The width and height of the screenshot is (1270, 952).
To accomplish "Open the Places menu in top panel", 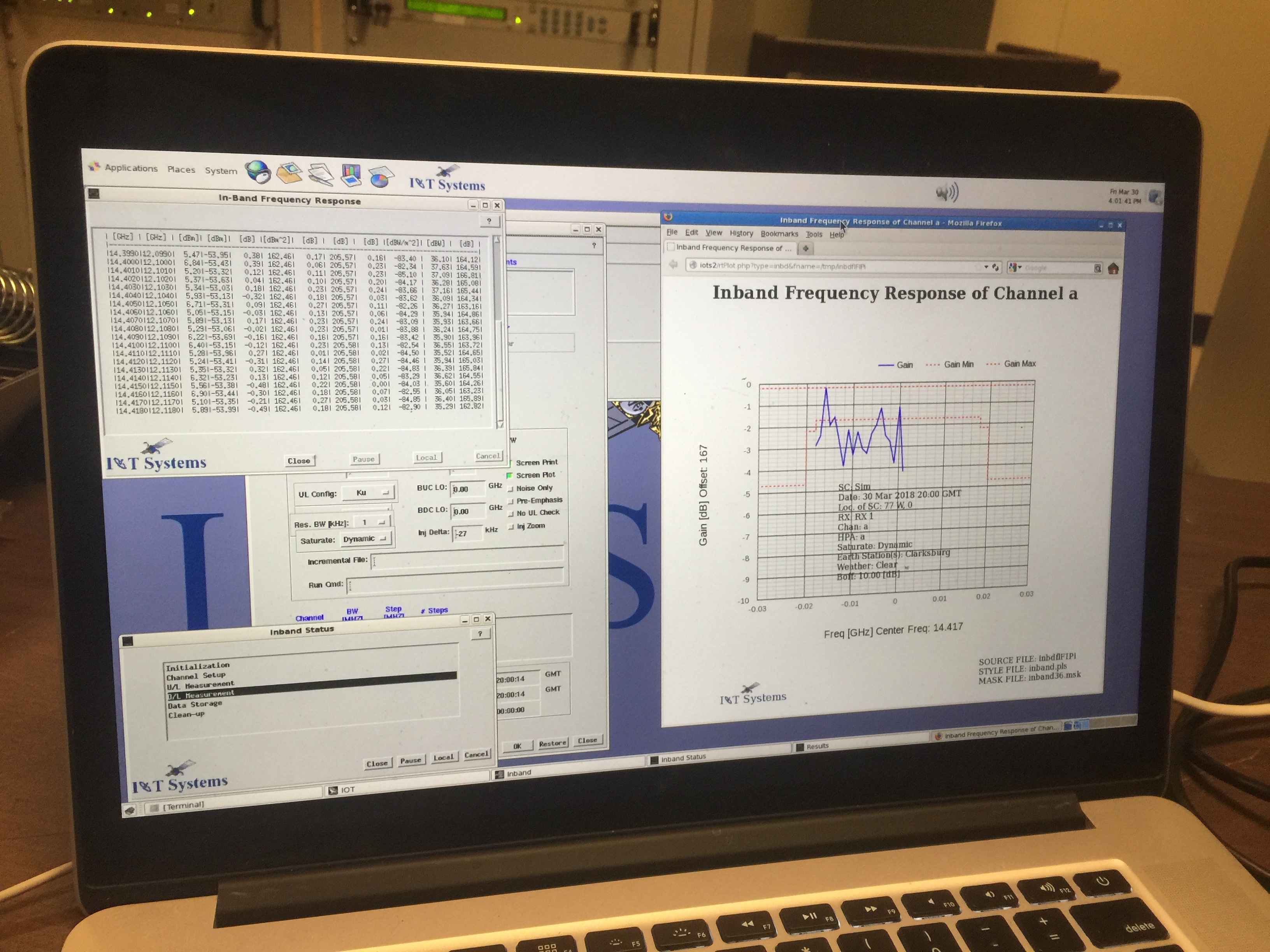I will 181,169.
